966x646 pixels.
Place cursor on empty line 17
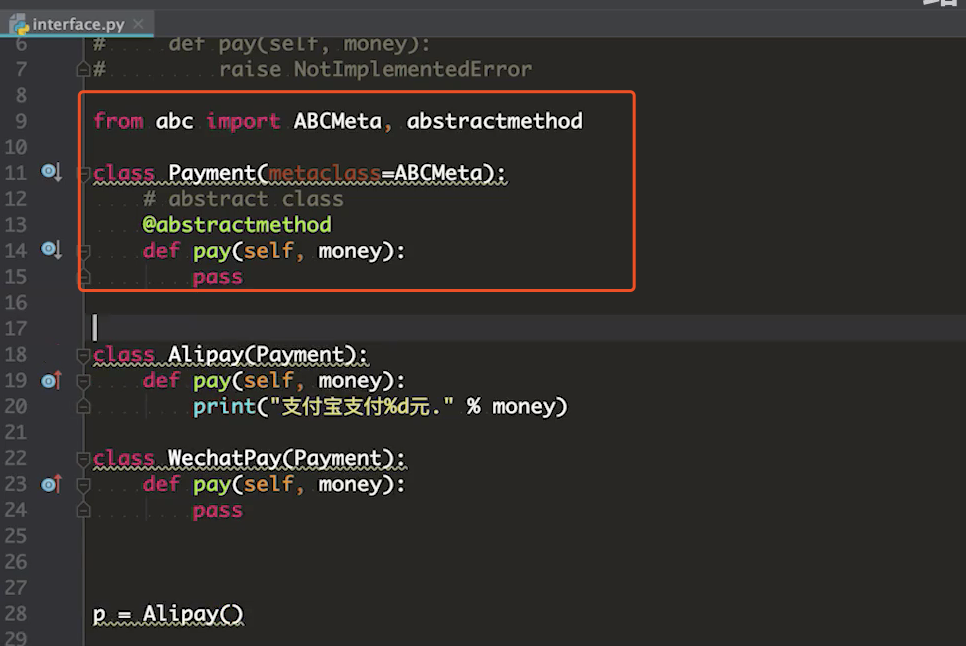click(526, 328)
